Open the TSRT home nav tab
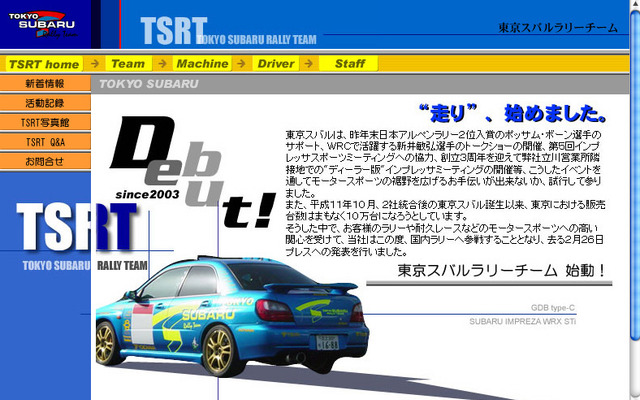 pyautogui.click(x=44, y=64)
